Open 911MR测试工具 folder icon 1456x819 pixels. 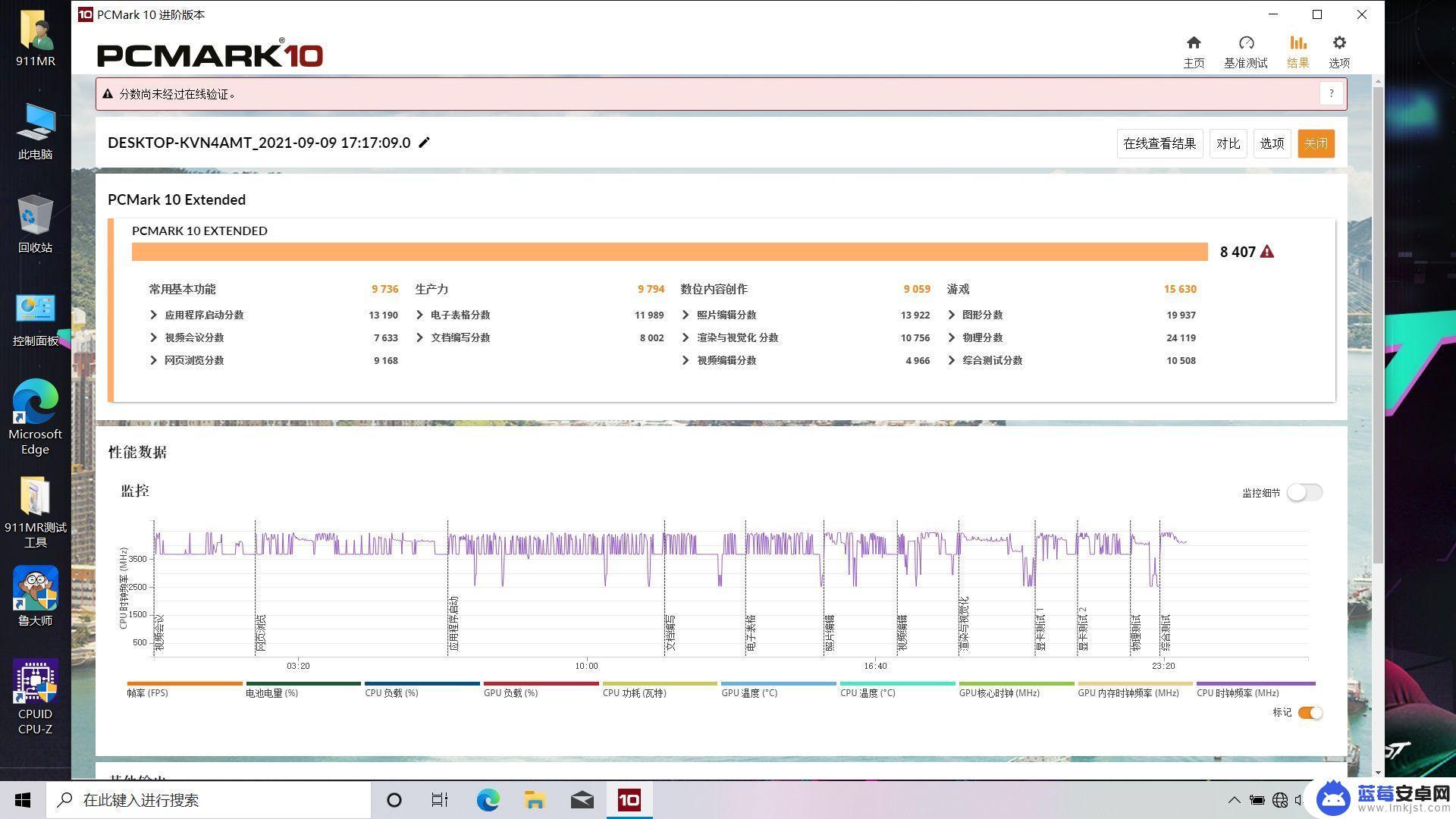click(x=36, y=512)
